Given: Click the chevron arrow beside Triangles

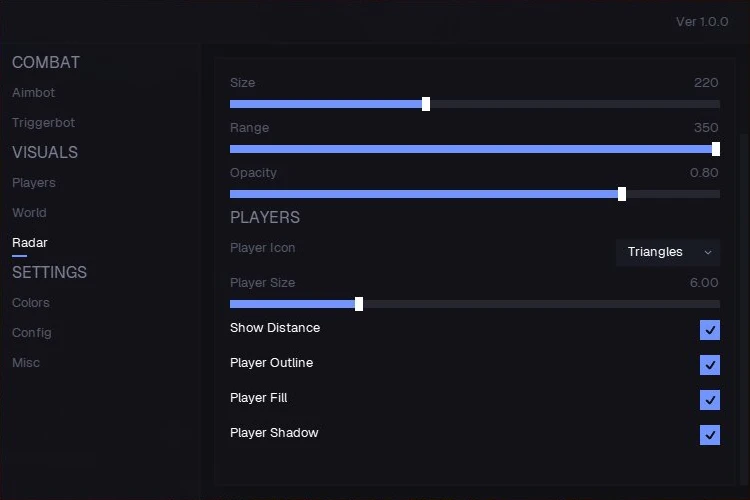Looking at the screenshot, I should click(708, 252).
